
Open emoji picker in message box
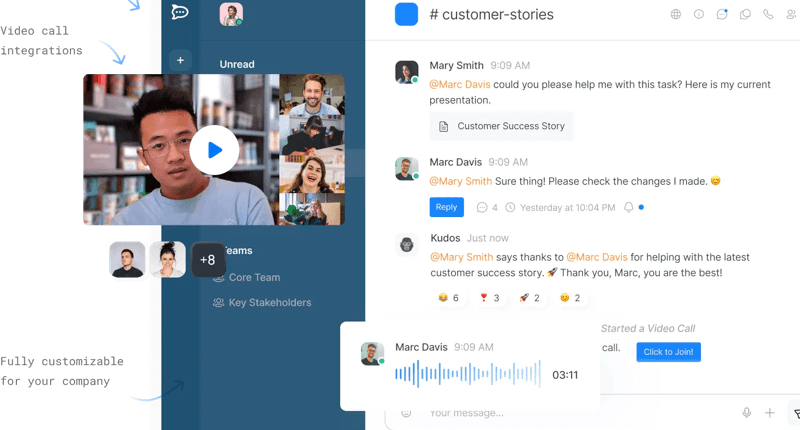406,413
